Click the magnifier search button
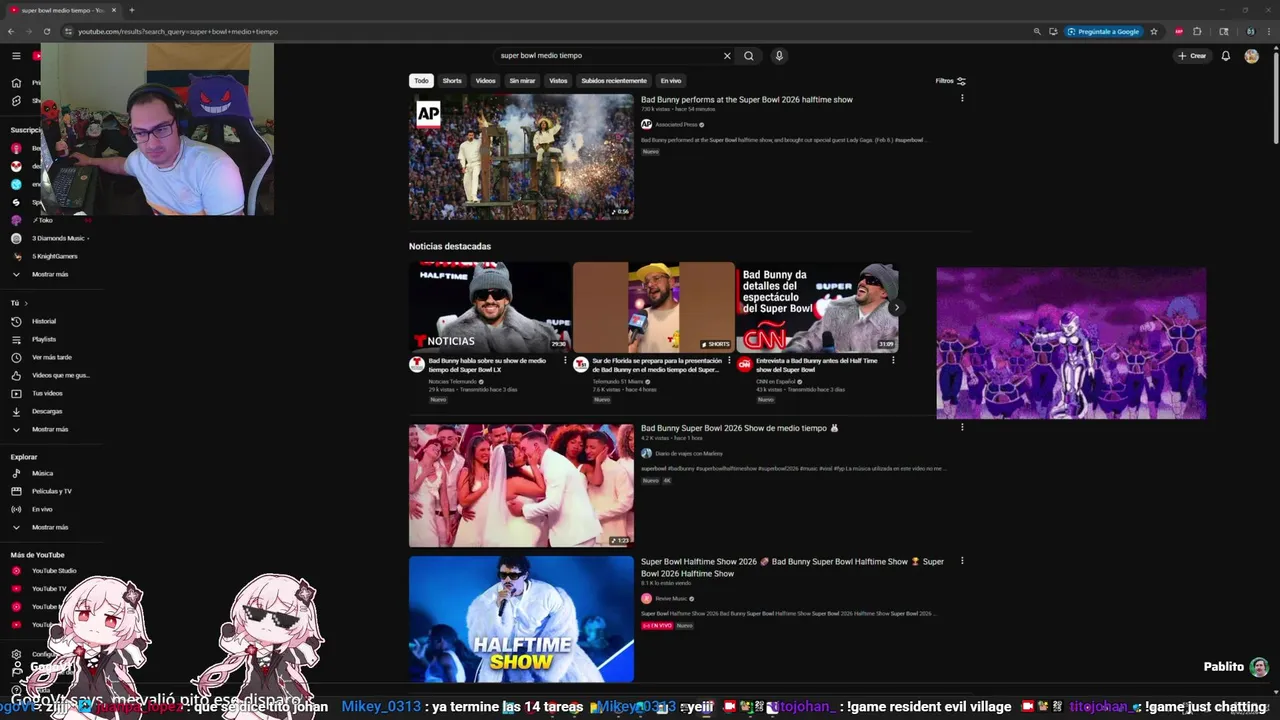Image resolution: width=1280 pixels, height=720 pixels. click(749, 56)
